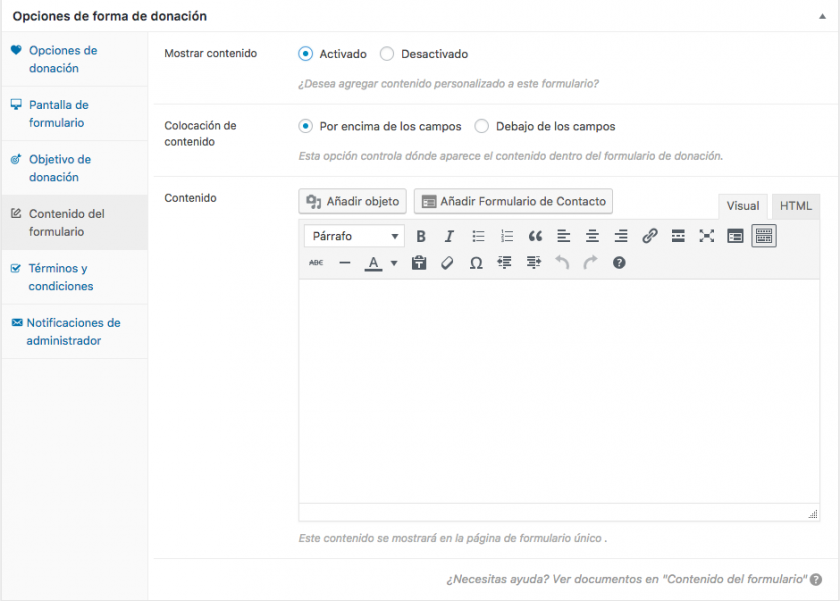Click the clear formatting eraser icon
Screen dimensions: 840x601
(447, 263)
